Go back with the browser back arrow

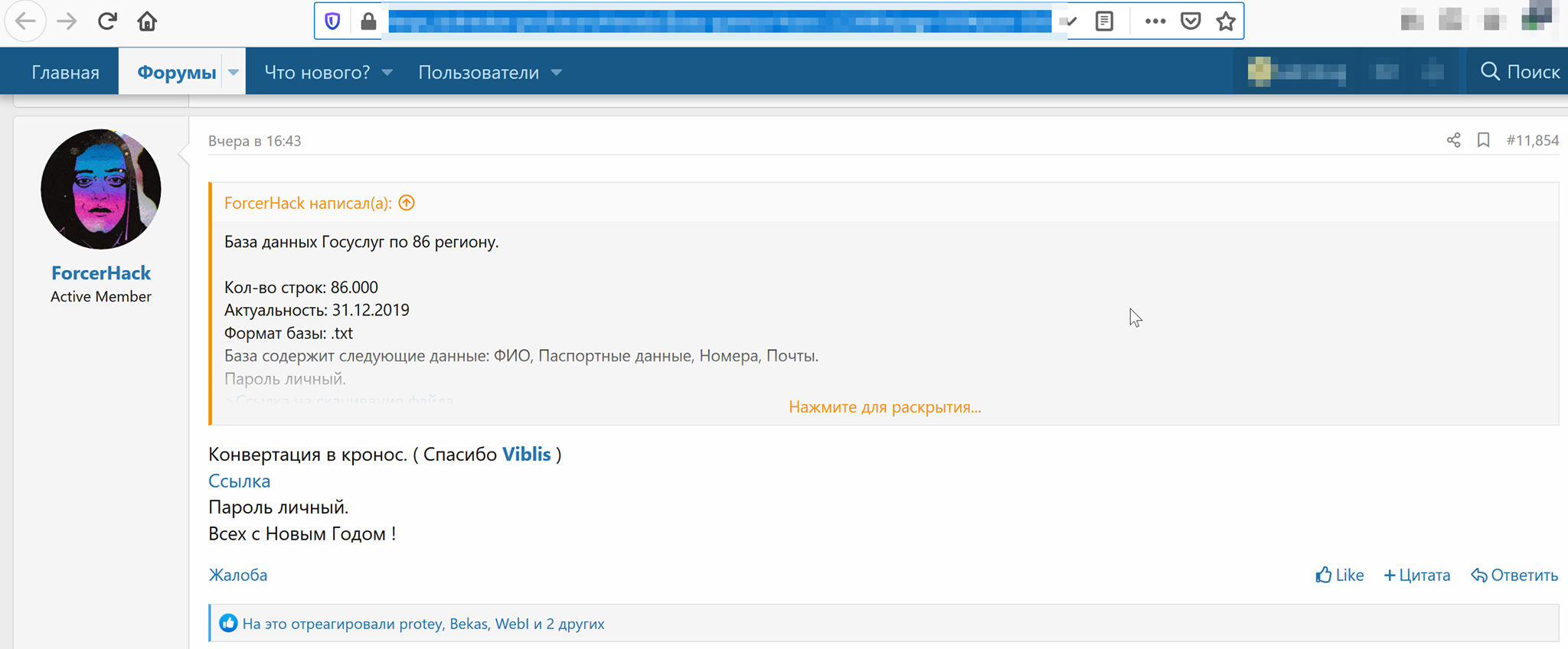pyautogui.click(x=25, y=21)
